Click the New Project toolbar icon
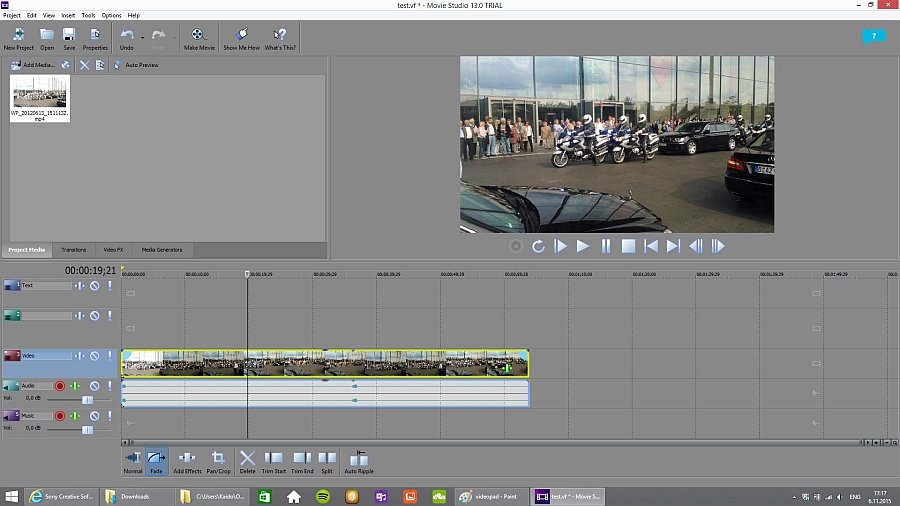This screenshot has height=506, width=900. point(18,39)
